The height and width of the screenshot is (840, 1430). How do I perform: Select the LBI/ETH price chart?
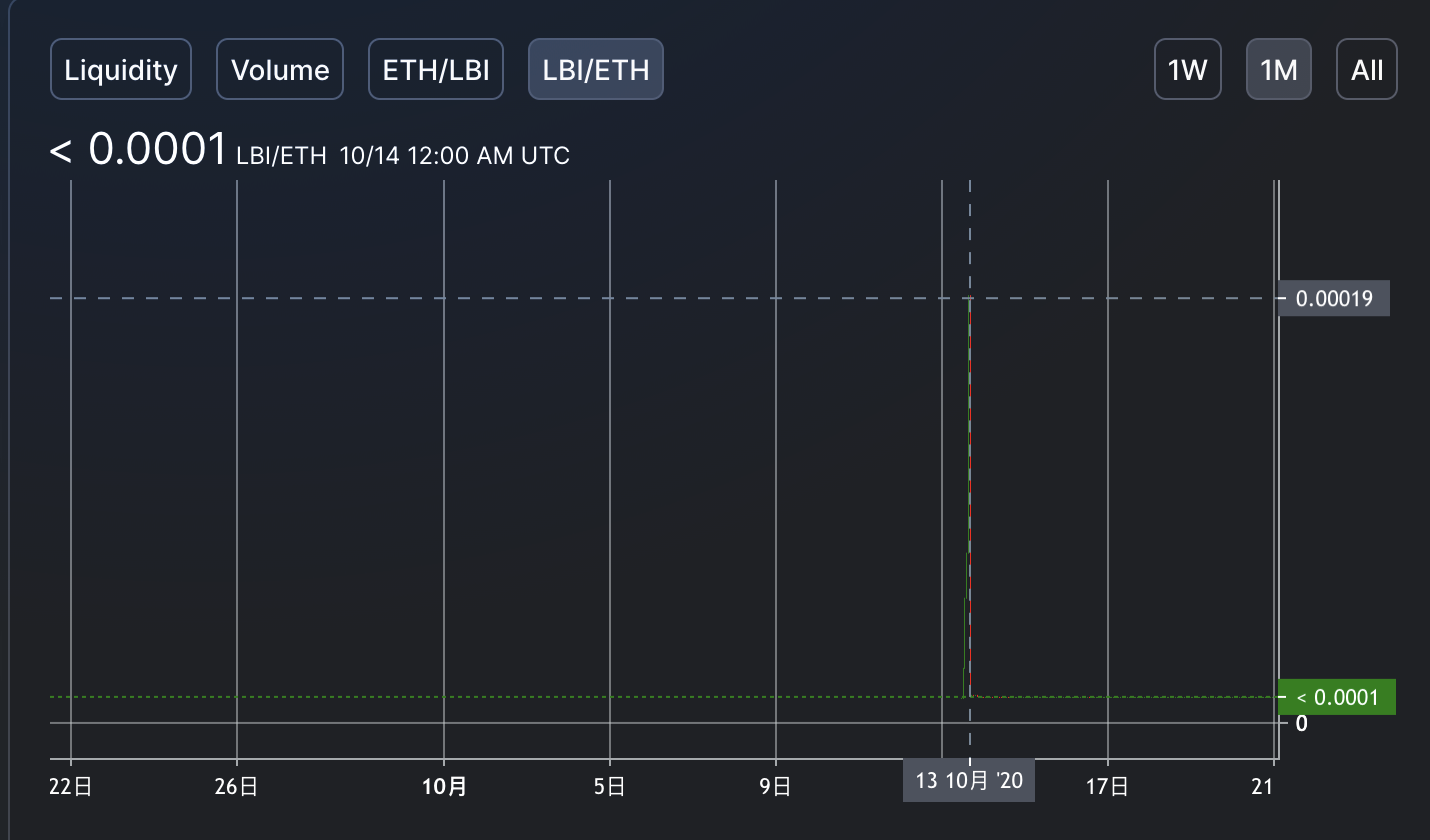click(x=596, y=69)
